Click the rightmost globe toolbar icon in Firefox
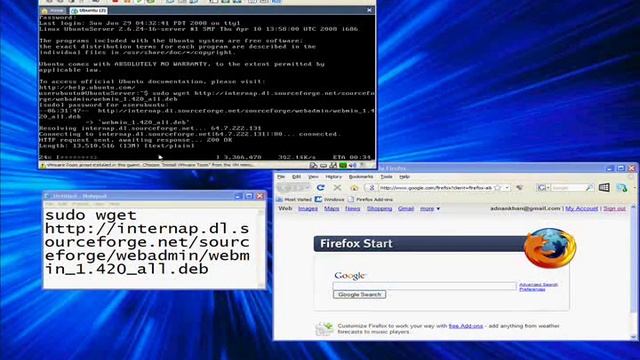The height and width of the screenshot is (360, 640). coord(622,187)
